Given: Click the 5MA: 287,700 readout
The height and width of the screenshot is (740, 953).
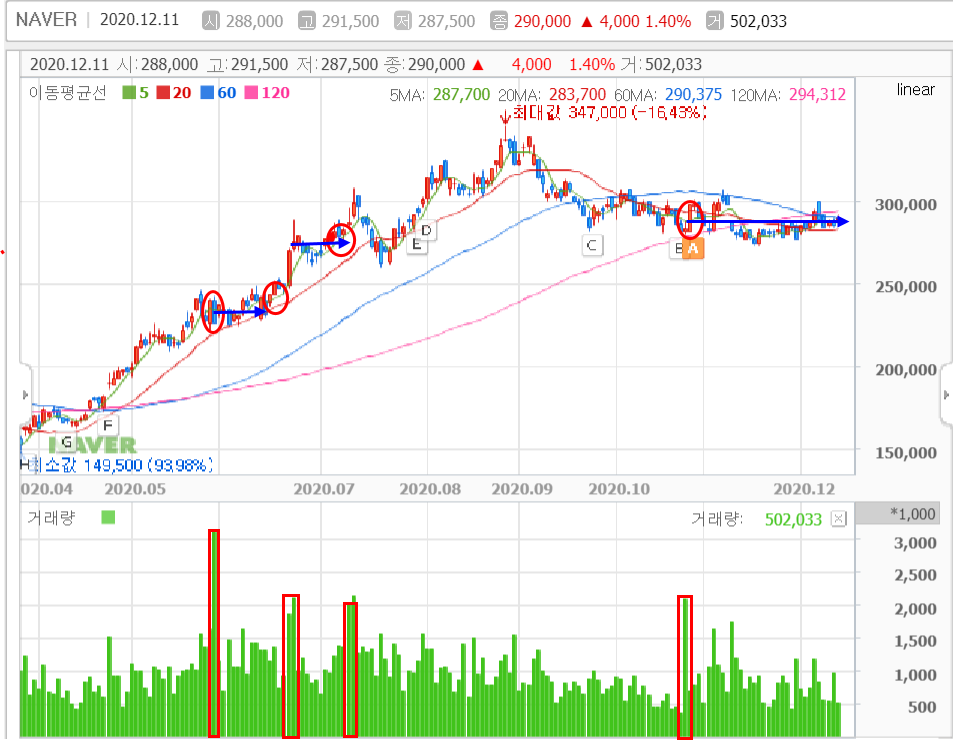Looking at the screenshot, I should pos(439,95).
